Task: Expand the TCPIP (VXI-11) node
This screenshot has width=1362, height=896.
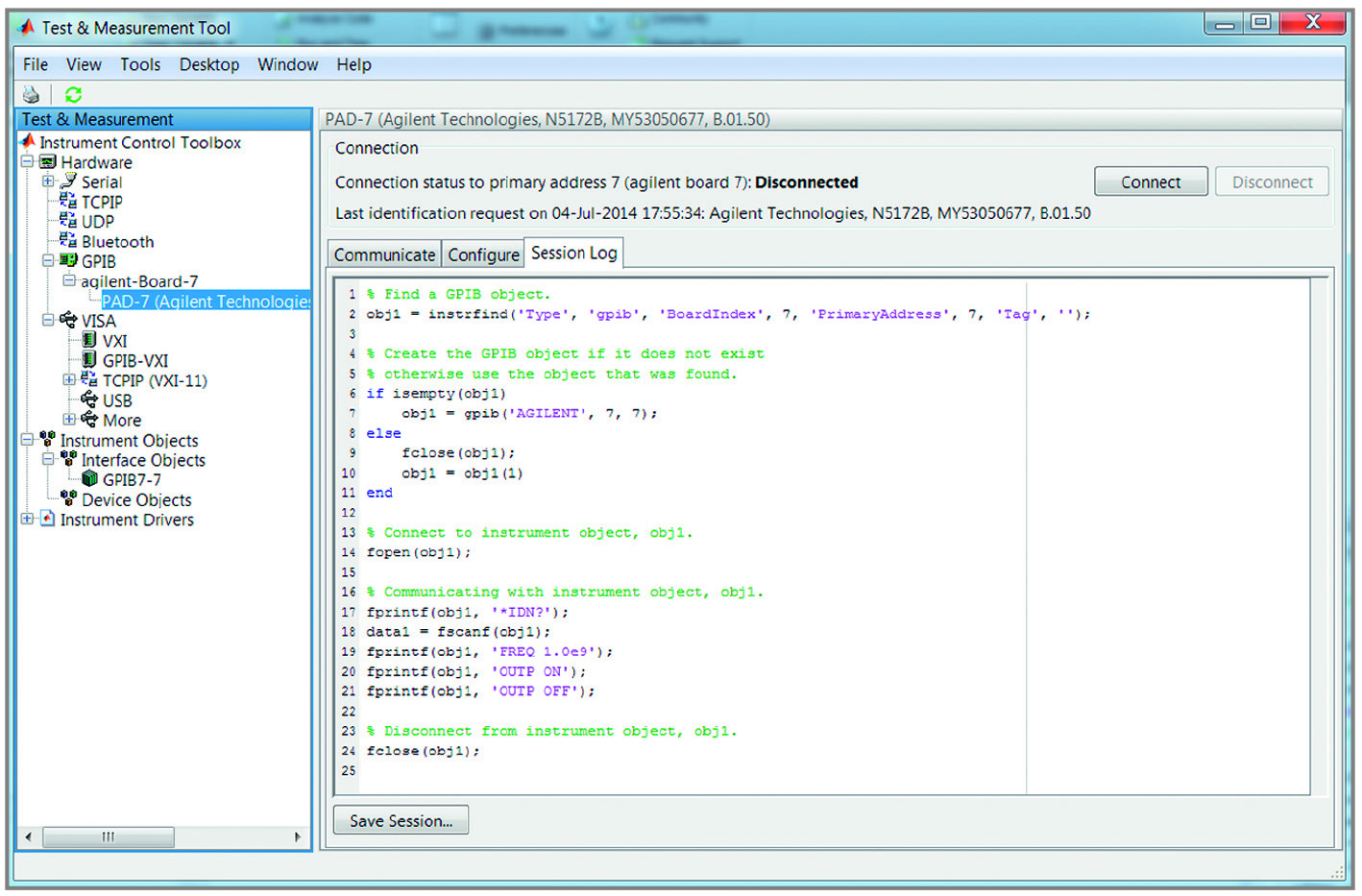Action: (69, 379)
